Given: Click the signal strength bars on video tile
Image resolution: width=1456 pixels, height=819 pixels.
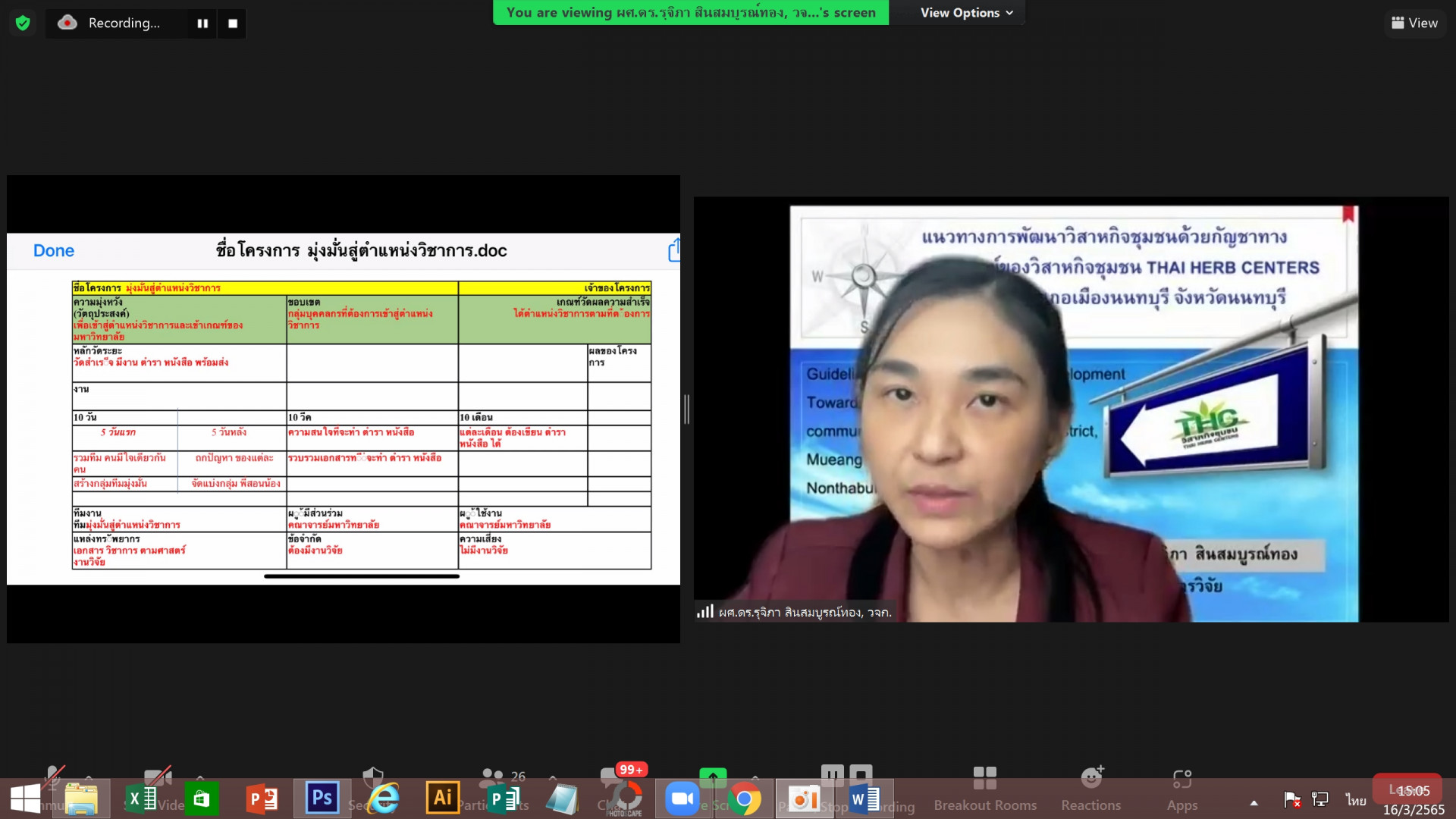Looking at the screenshot, I should [705, 611].
